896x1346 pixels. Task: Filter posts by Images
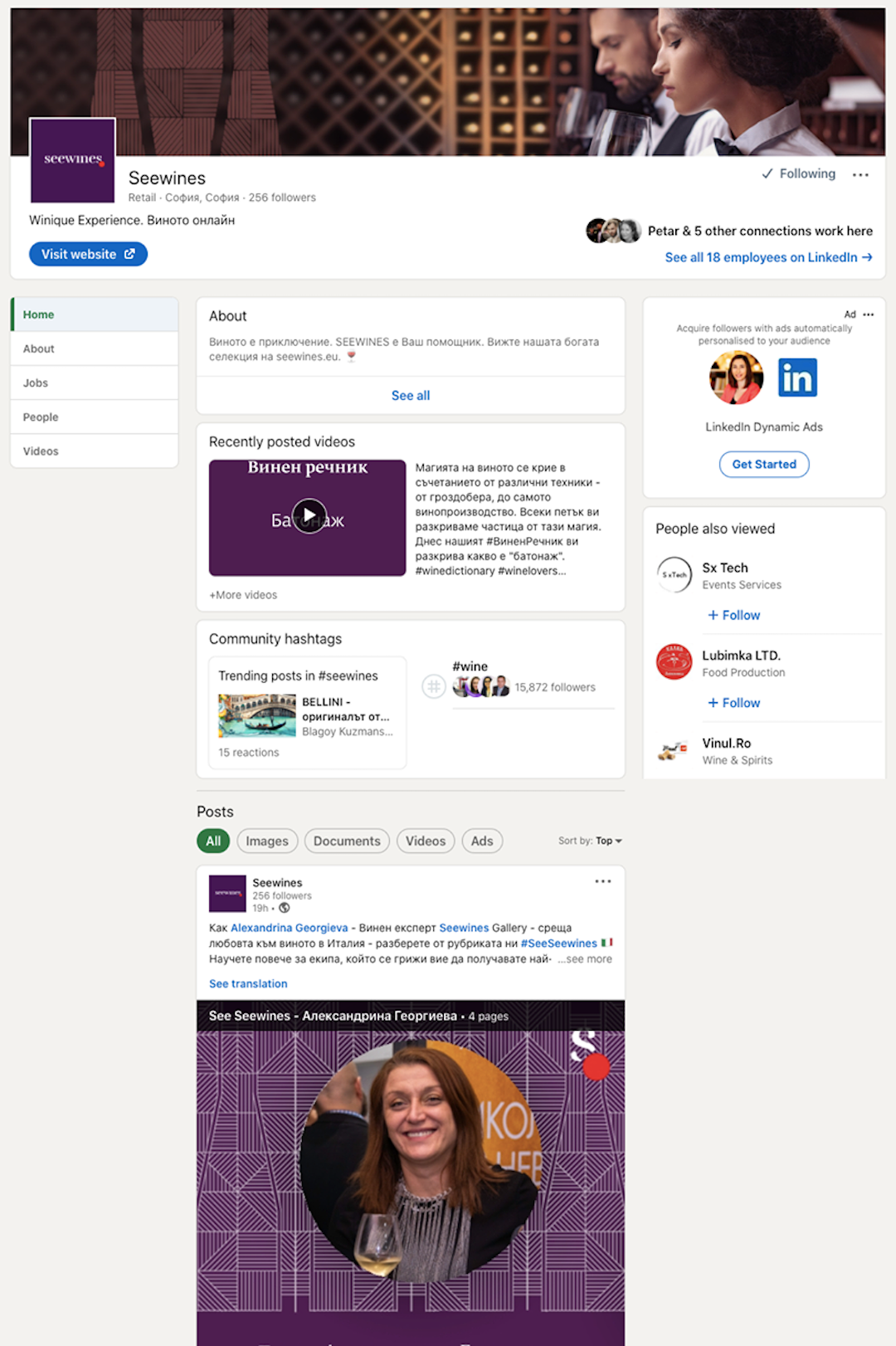point(267,841)
